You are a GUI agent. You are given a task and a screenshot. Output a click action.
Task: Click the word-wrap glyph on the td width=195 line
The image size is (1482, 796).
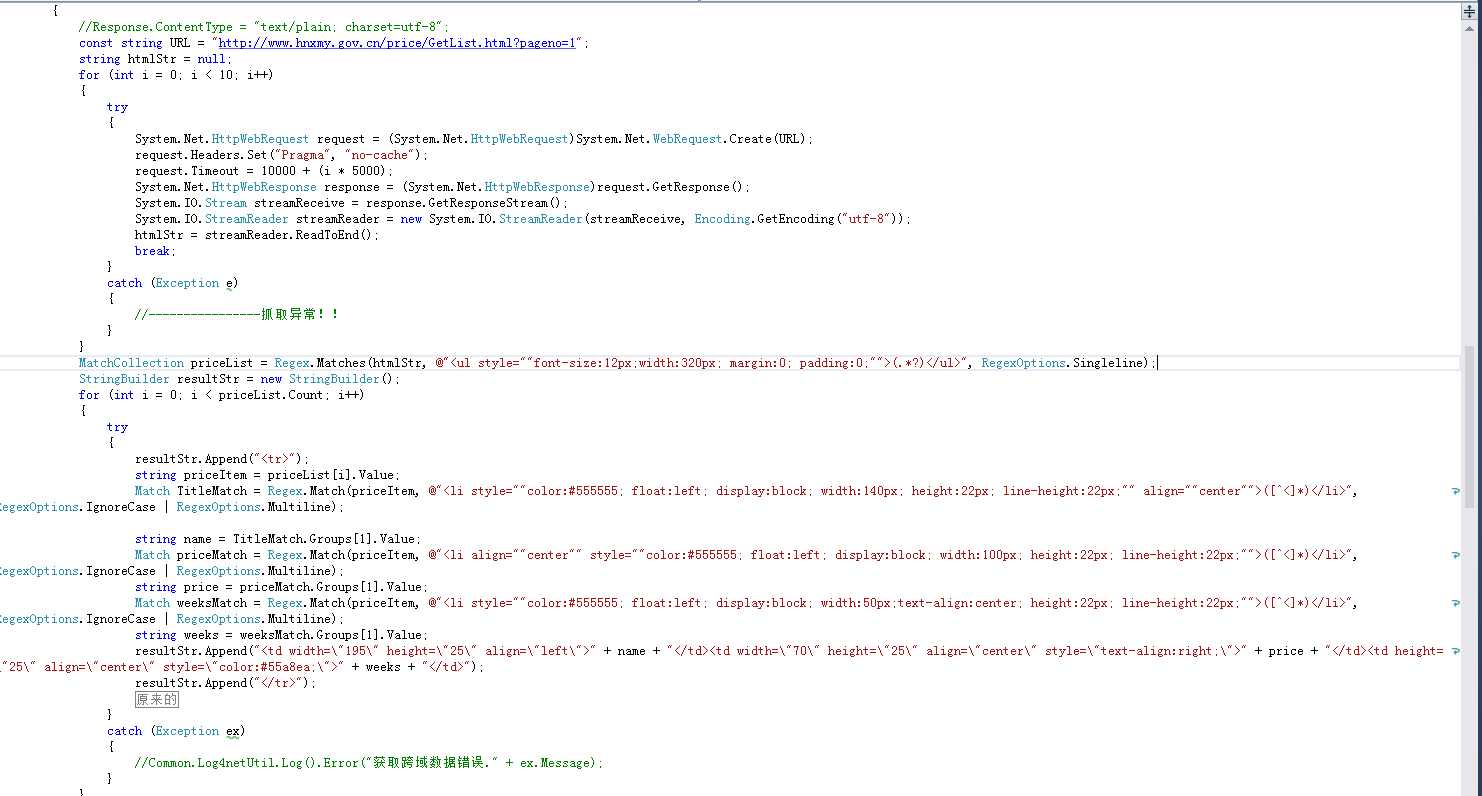coord(1455,652)
